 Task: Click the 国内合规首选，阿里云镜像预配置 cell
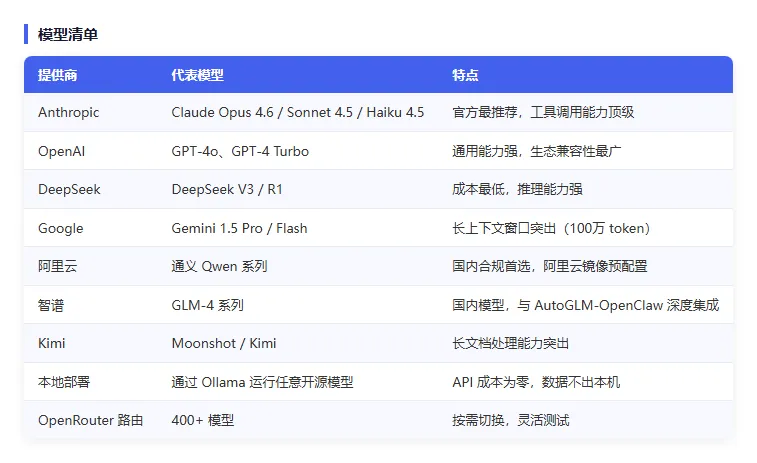549,267
